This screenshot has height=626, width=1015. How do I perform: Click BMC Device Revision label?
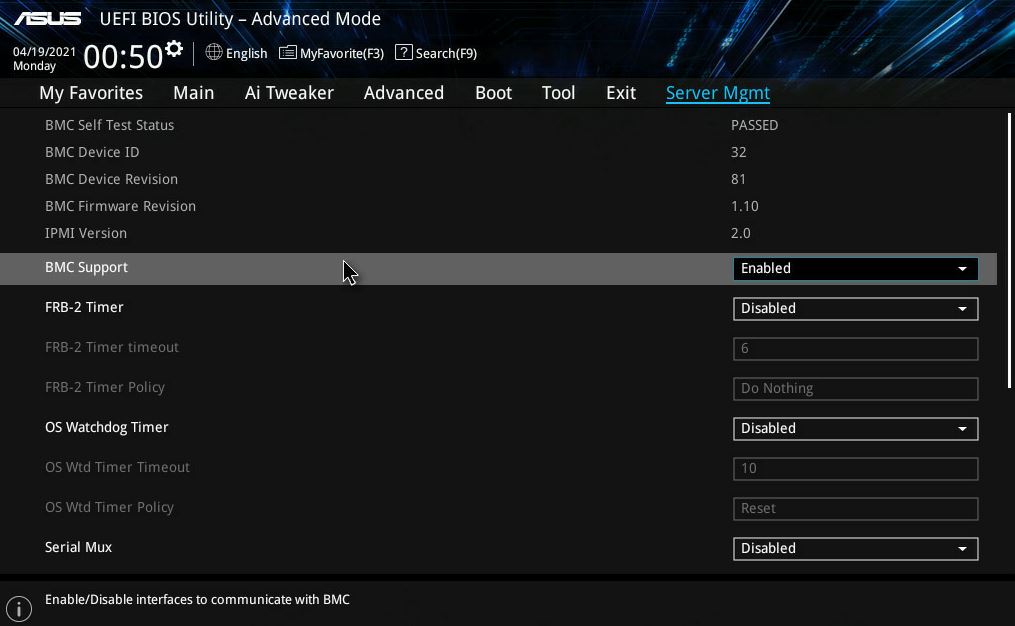coord(111,179)
